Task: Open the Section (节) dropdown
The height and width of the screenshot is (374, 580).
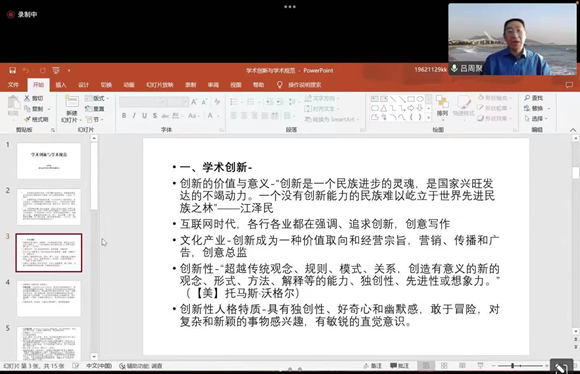Action: [95, 119]
